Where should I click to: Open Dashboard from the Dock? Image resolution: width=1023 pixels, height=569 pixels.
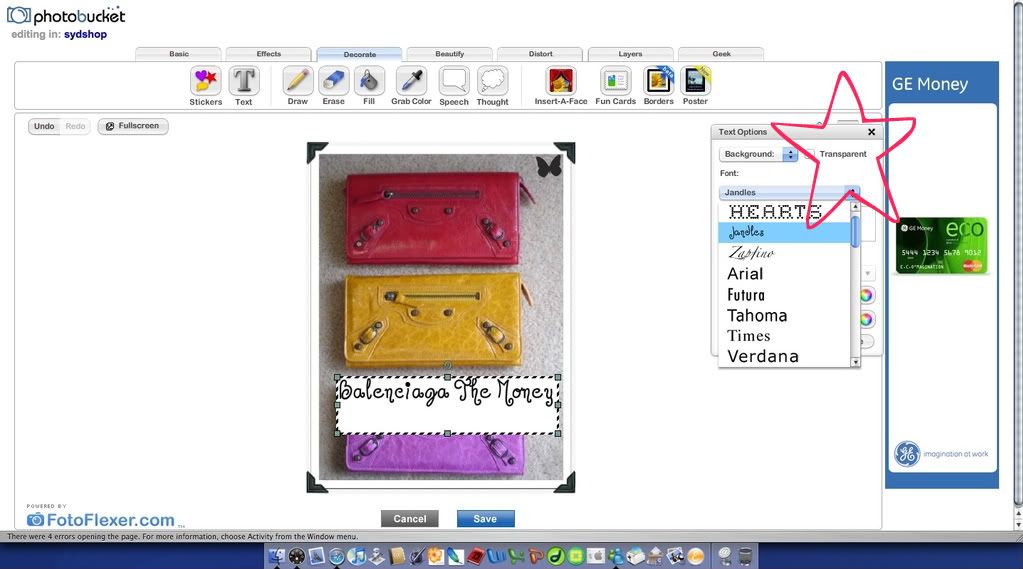296,556
